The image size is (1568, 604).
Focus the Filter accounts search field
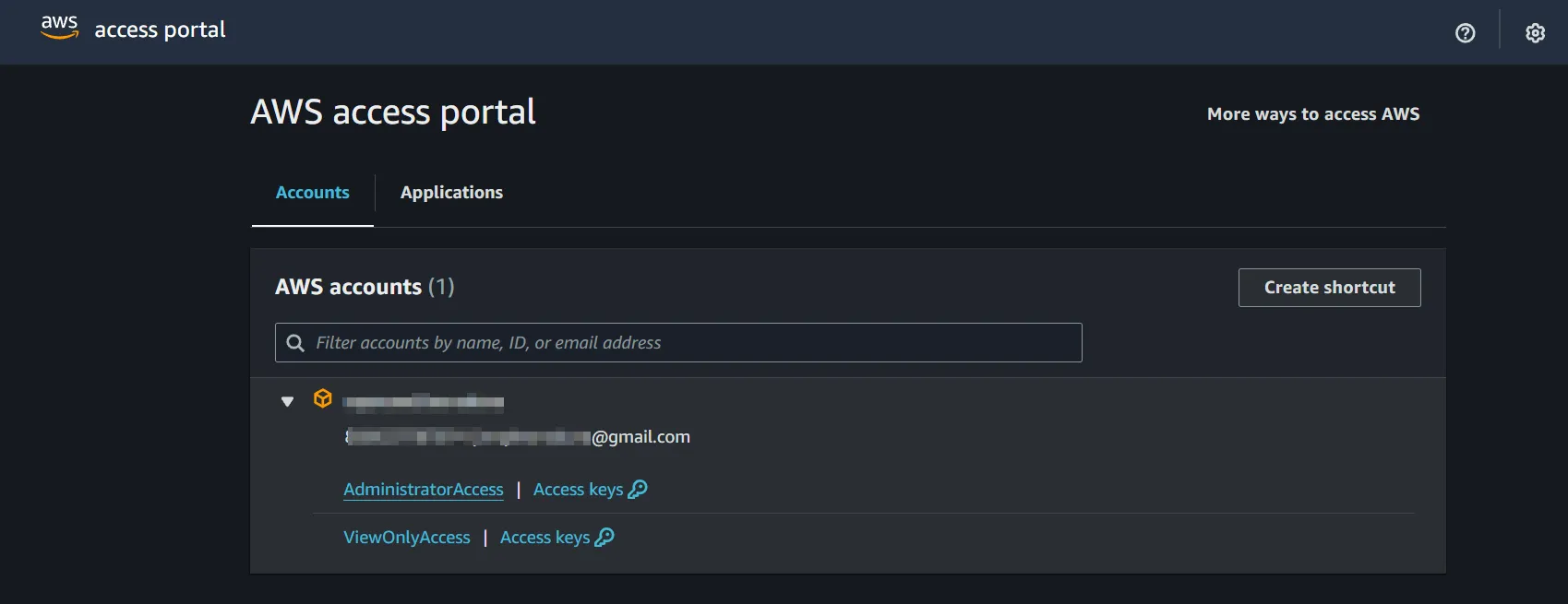[x=692, y=343]
